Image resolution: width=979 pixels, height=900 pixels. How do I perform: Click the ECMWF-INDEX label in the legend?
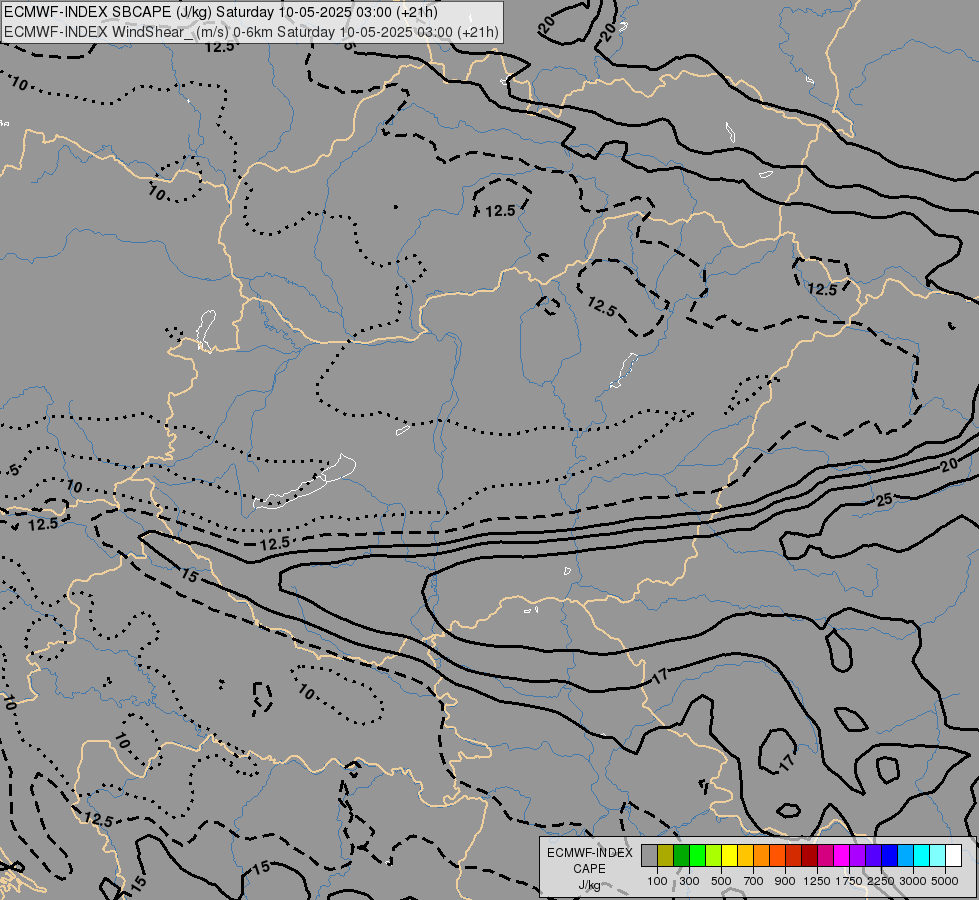click(x=589, y=853)
